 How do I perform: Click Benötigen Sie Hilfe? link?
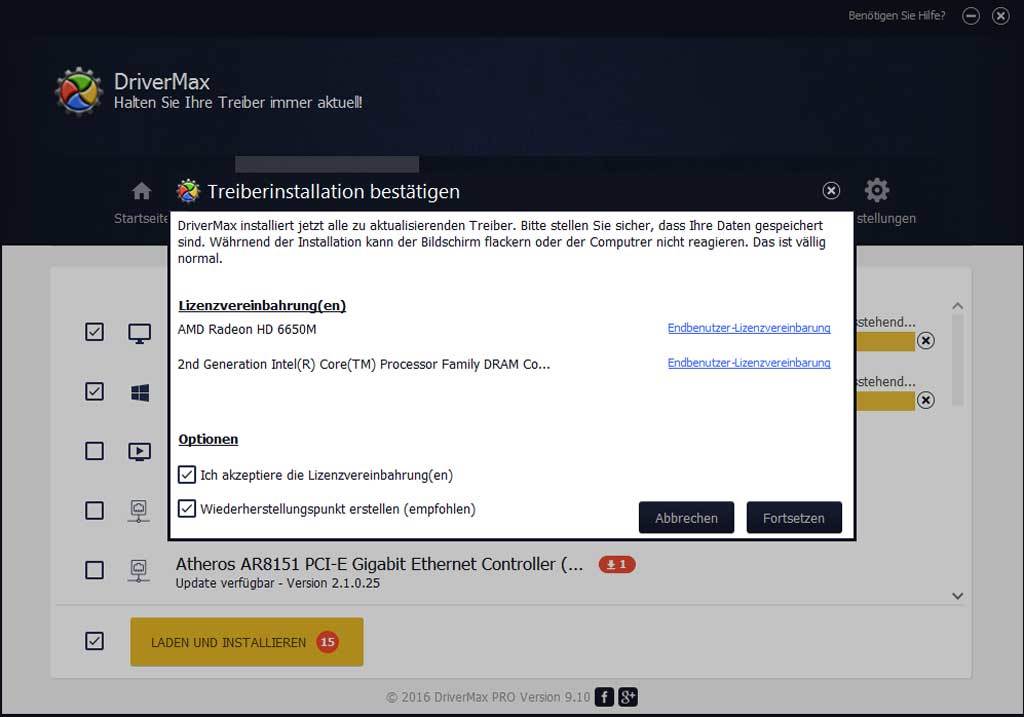(x=897, y=16)
